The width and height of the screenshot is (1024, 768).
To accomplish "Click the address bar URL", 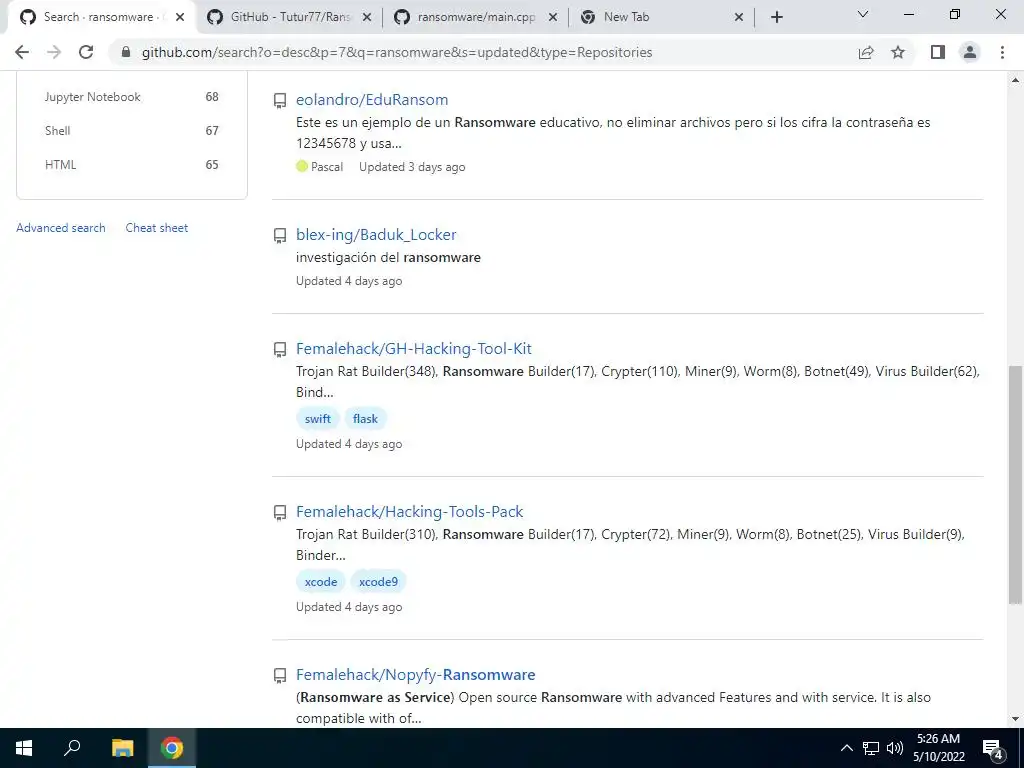I will [396, 52].
